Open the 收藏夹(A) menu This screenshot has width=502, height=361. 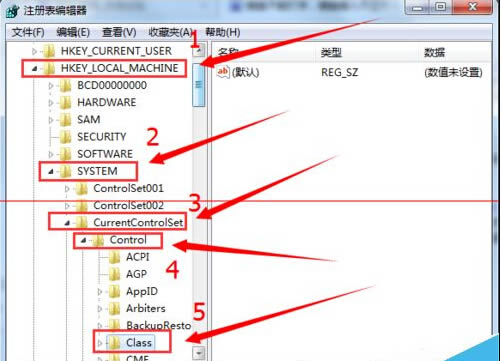click(171, 33)
